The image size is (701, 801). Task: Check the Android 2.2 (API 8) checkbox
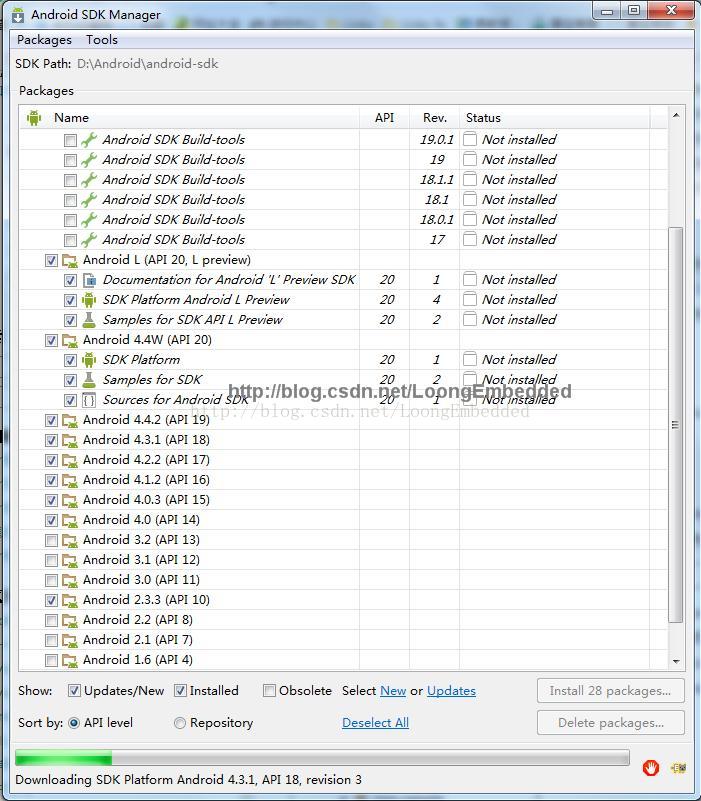51,620
